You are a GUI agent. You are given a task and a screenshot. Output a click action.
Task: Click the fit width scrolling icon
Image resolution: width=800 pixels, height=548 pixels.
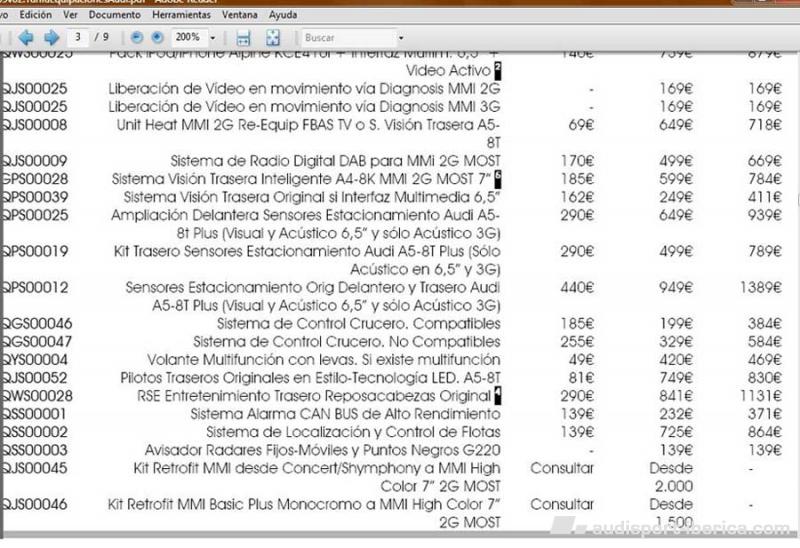(243, 38)
